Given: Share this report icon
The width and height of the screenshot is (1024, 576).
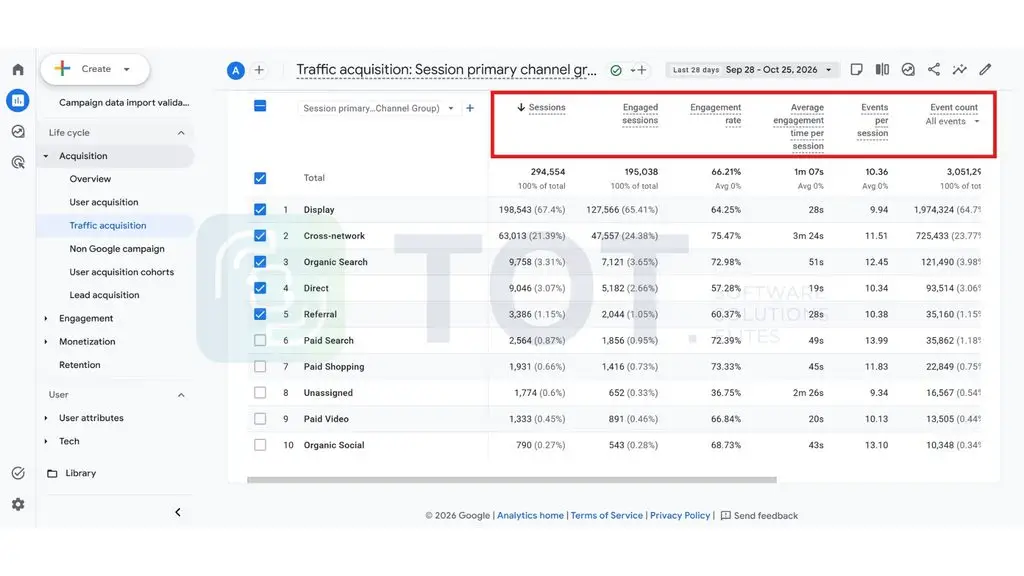Looking at the screenshot, I should click(x=934, y=69).
